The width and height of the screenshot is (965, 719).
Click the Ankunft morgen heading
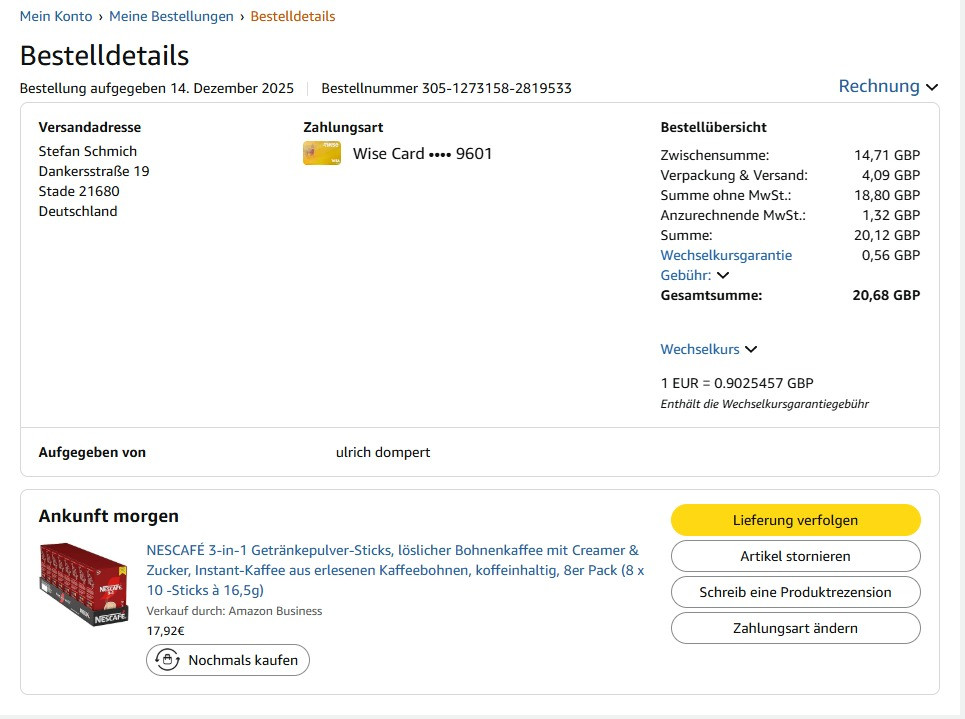[x=108, y=516]
